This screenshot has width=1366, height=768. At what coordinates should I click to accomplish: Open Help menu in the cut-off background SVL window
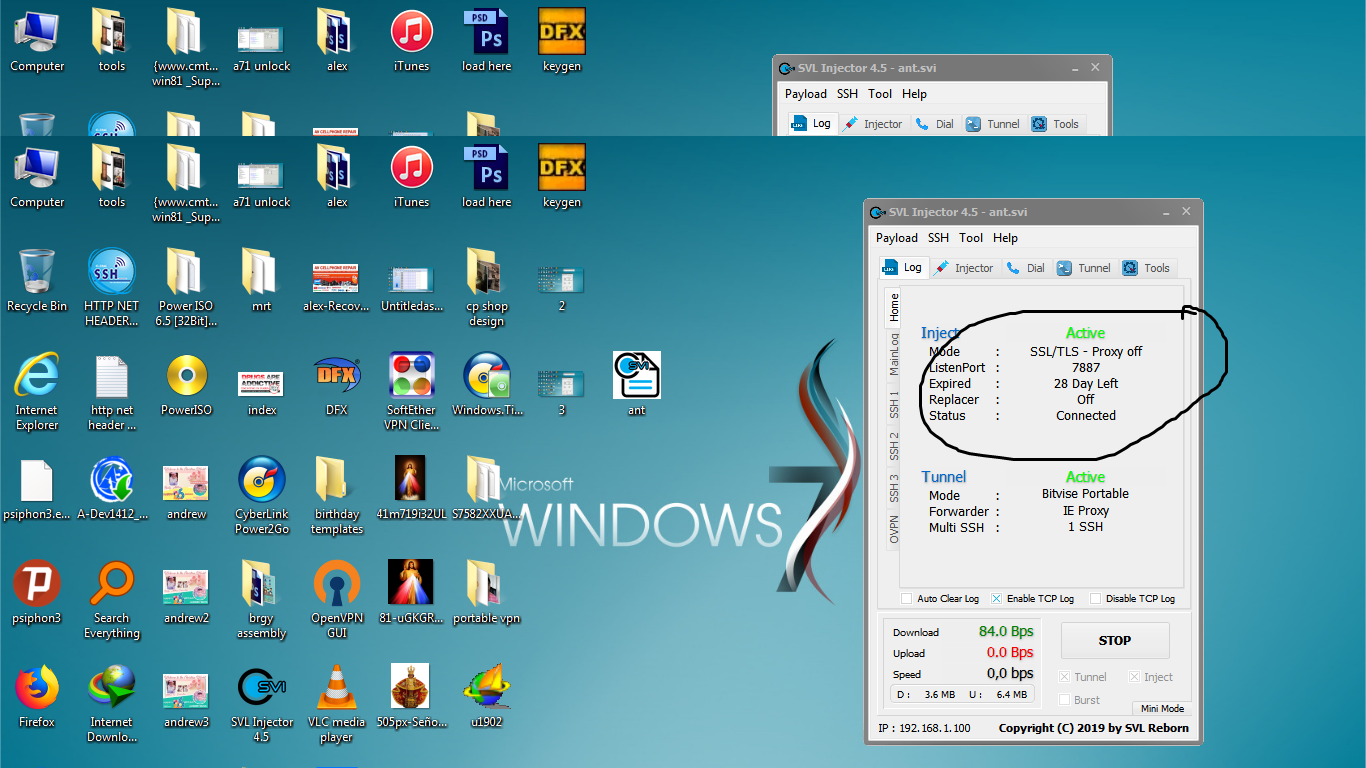[914, 94]
